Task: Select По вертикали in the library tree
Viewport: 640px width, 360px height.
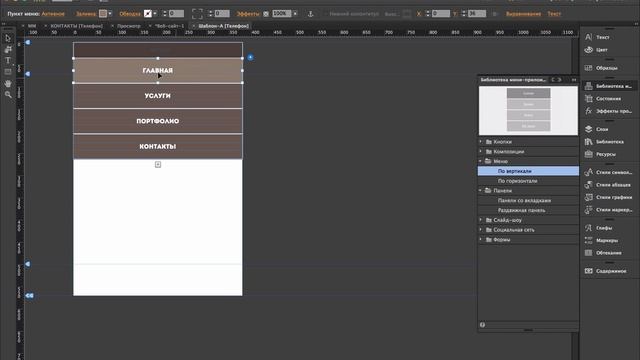Action: (528, 171)
